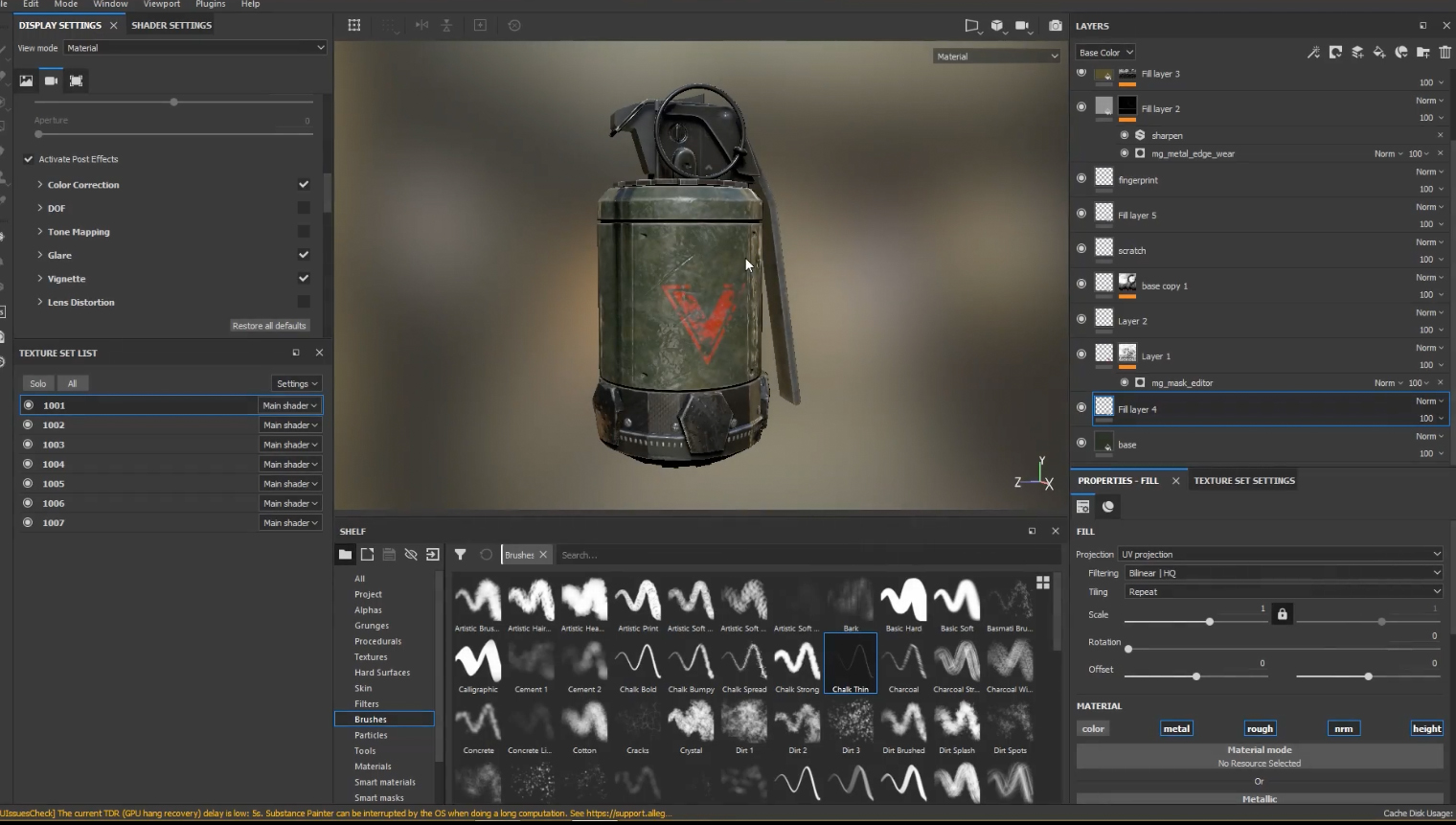
Task: Adjust the Rotation slider handle
Action: tap(1128, 649)
